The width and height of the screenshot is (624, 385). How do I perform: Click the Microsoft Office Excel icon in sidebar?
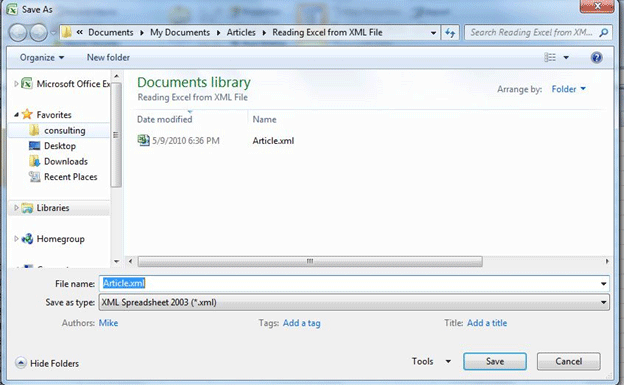27,84
